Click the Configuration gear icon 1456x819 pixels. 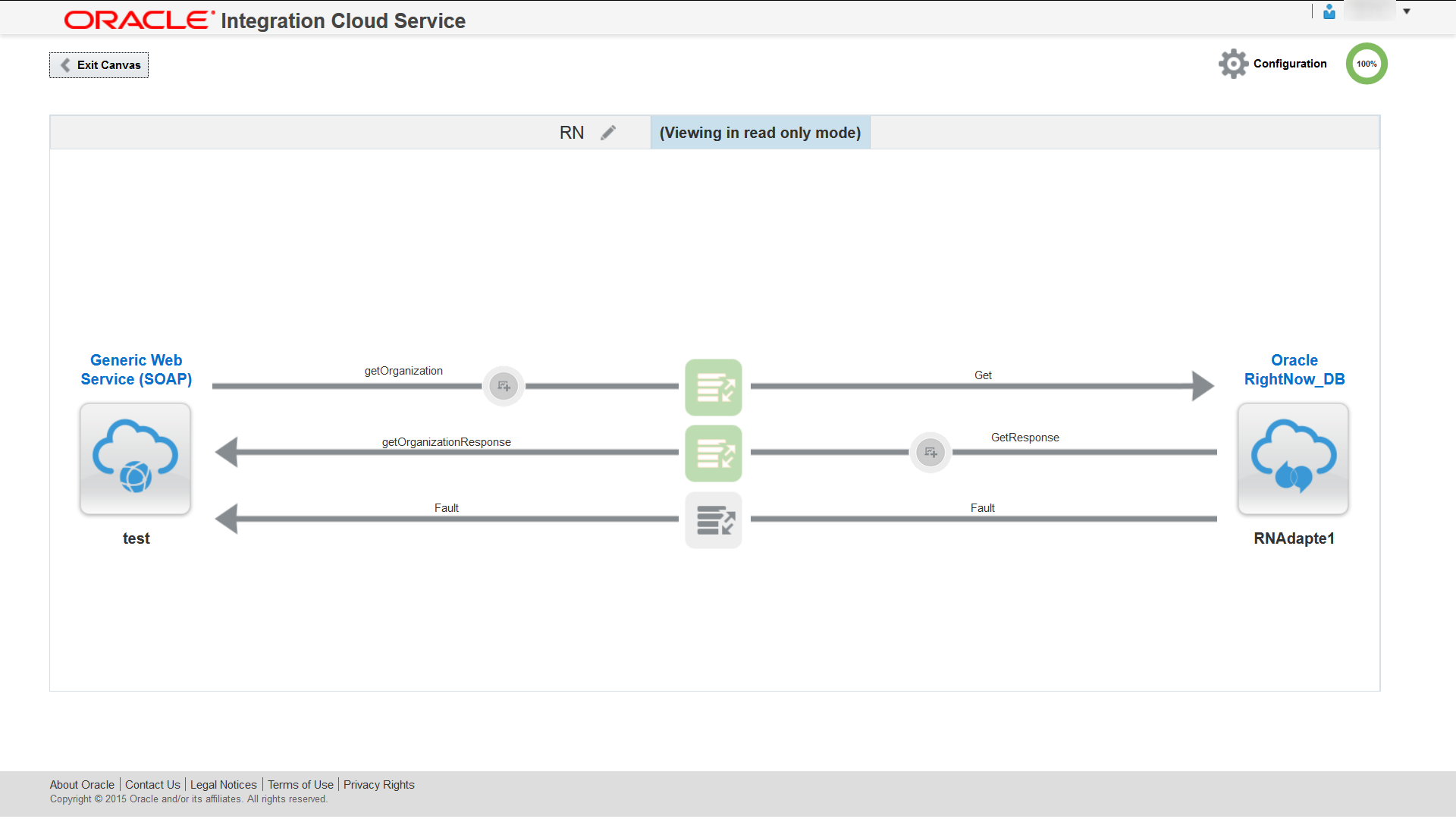pyautogui.click(x=1232, y=64)
